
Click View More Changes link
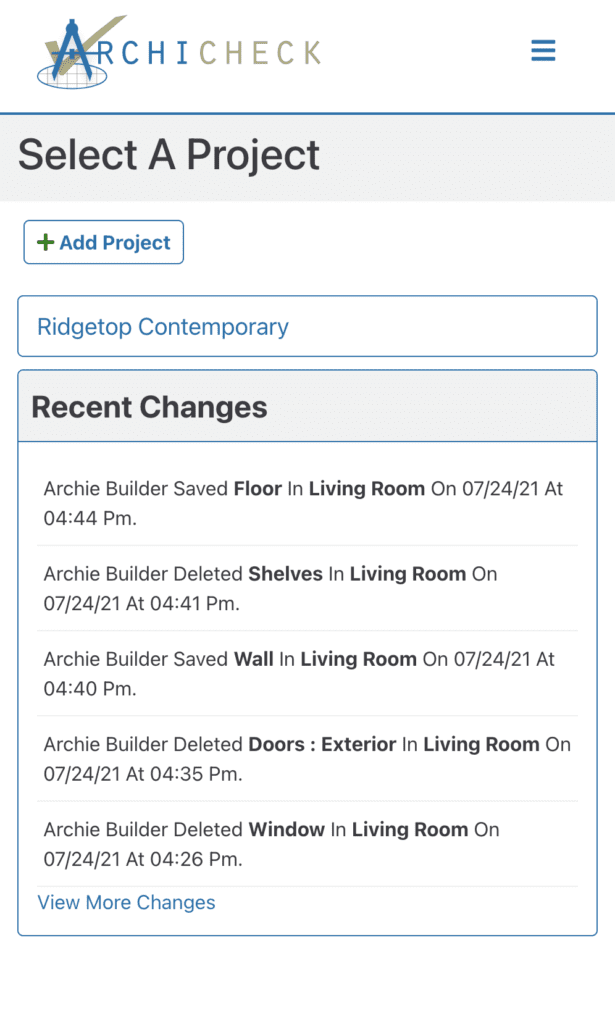[126, 903]
